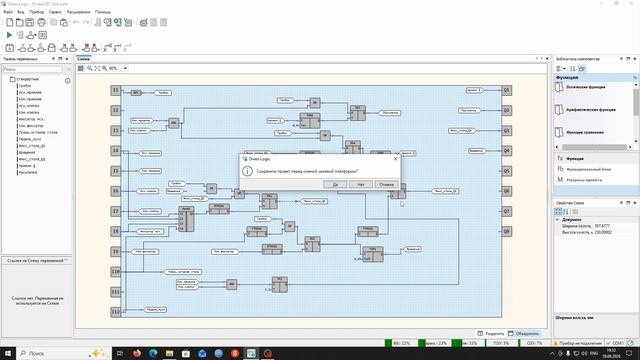Open Прибор menu
Image resolution: width=640 pixels, height=360 pixels.
(36, 12)
